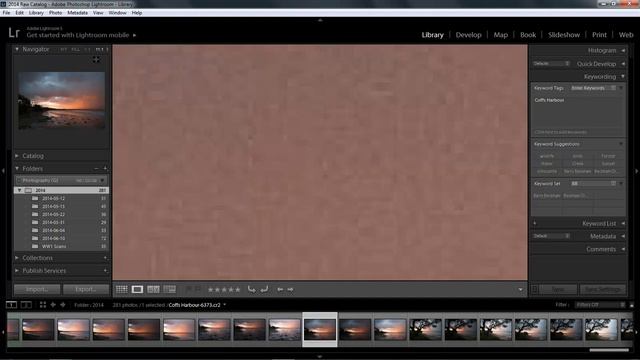Open main window display options icon
This screenshot has height=360, width=640.
coord(11,305)
